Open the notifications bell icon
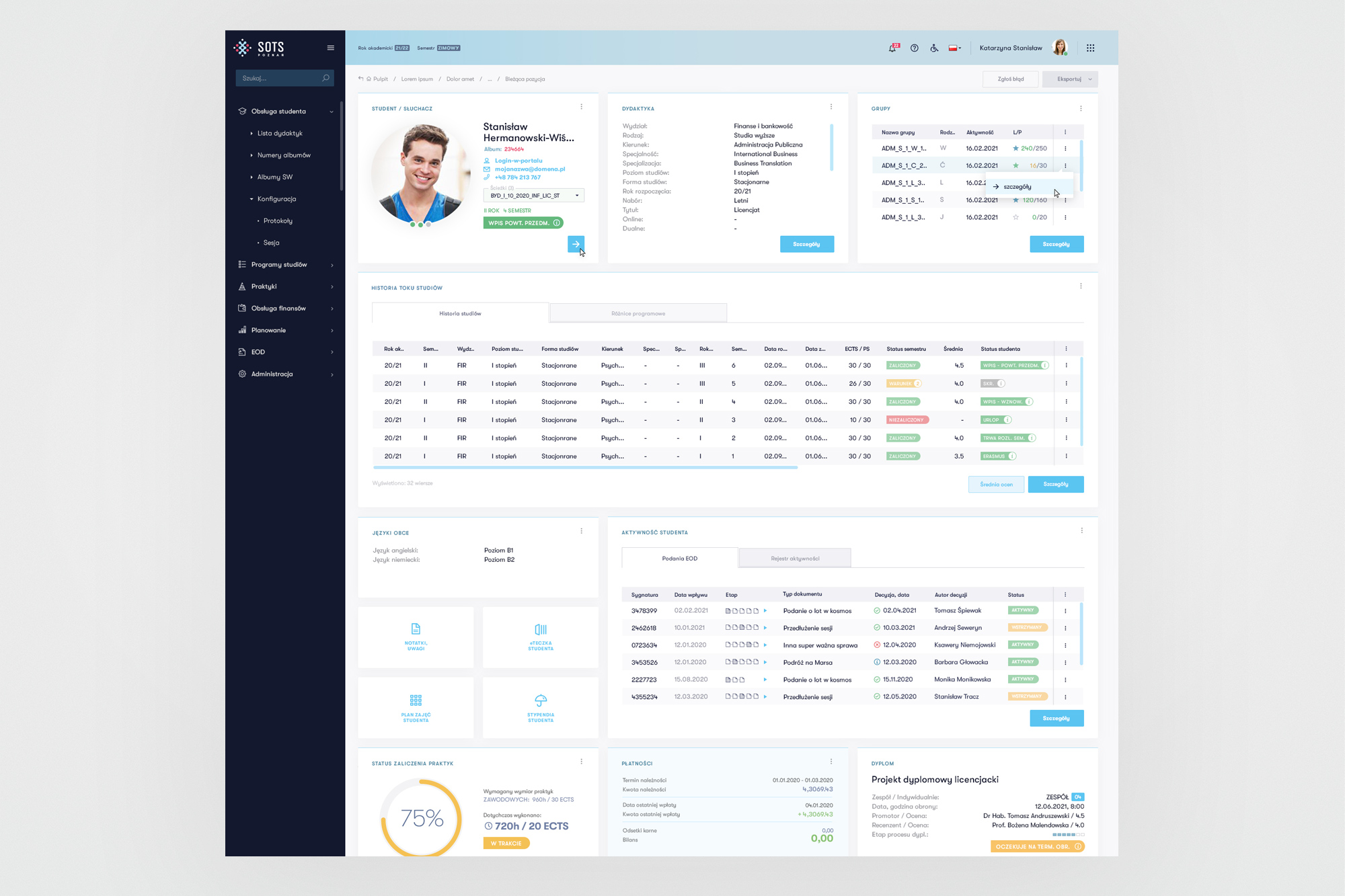The image size is (1345, 896). tap(892, 48)
